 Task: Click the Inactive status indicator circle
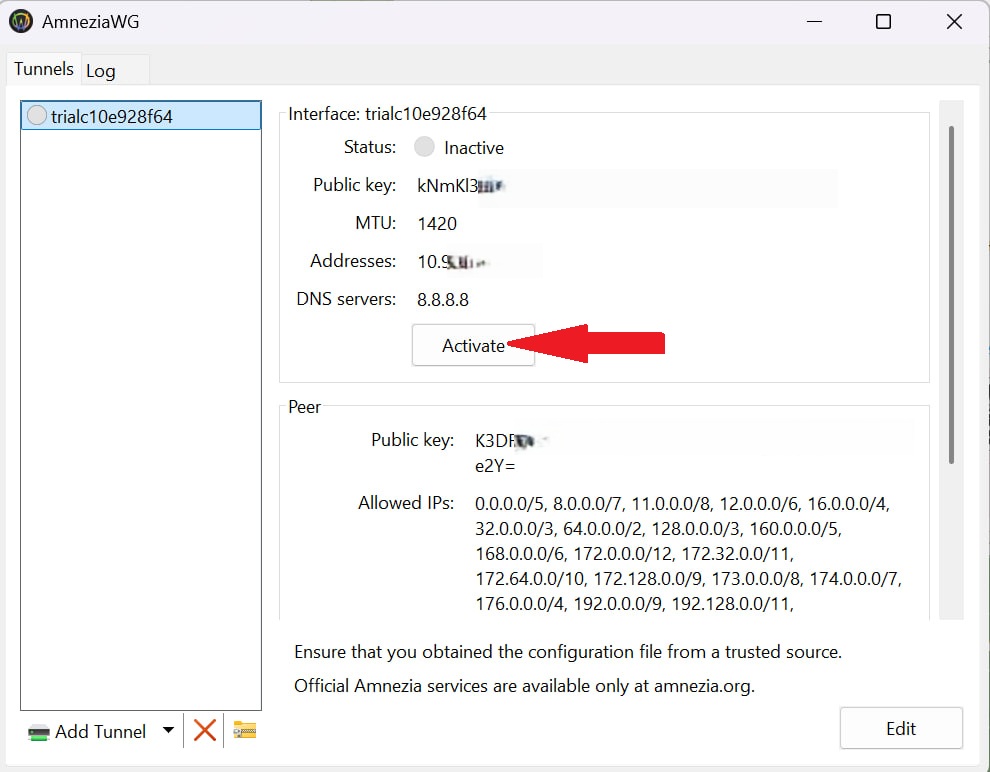424,146
